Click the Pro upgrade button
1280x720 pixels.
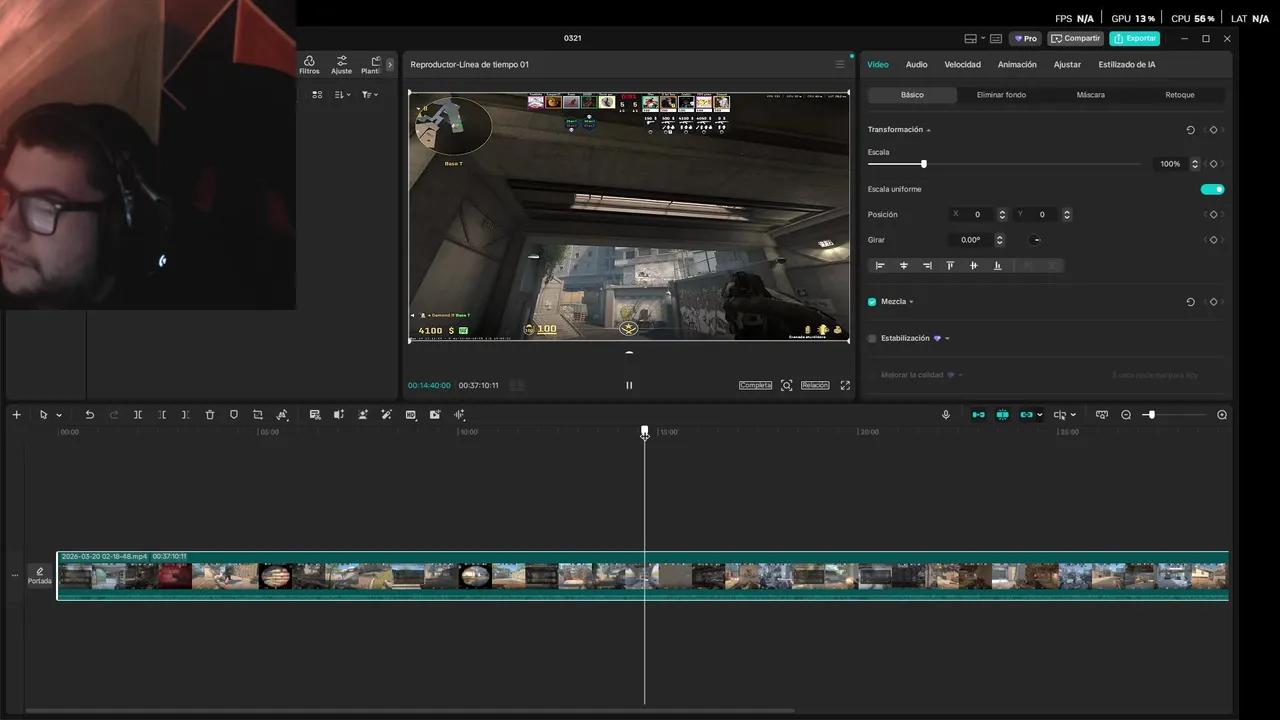1026,39
